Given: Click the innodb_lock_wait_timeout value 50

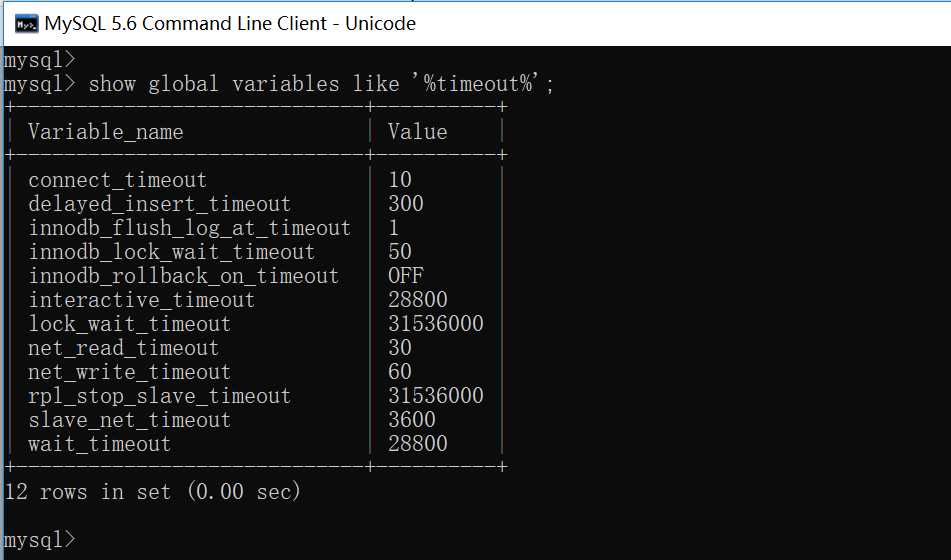Looking at the screenshot, I should click(x=400, y=252).
